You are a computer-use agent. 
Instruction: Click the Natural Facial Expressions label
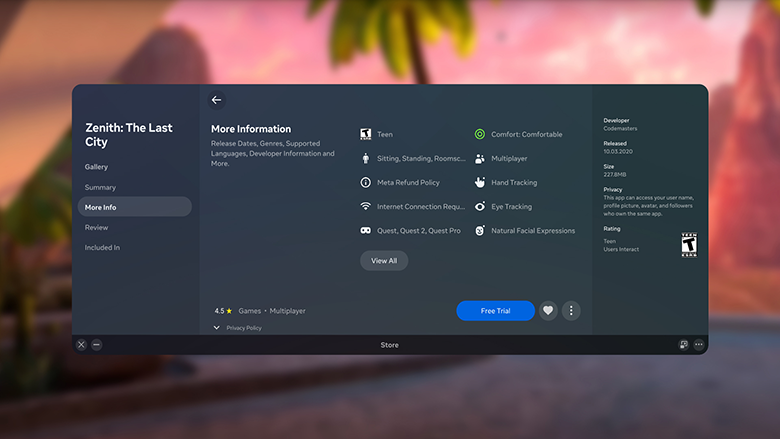click(533, 231)
